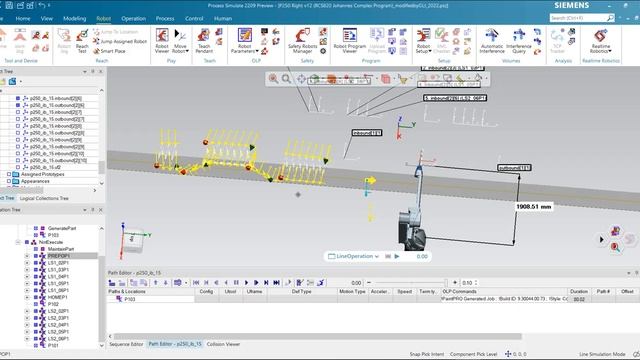
Task: Toggle display of p250_ib_15.outbound[2][10]
Action: pyautogui.click(x=18, y=160)
